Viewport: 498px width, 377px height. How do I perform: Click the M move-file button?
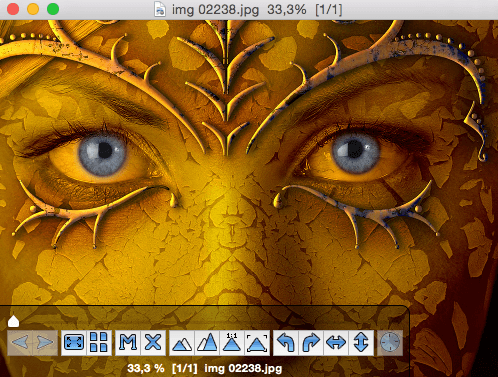pyautogui.click(x=128, y=342)
